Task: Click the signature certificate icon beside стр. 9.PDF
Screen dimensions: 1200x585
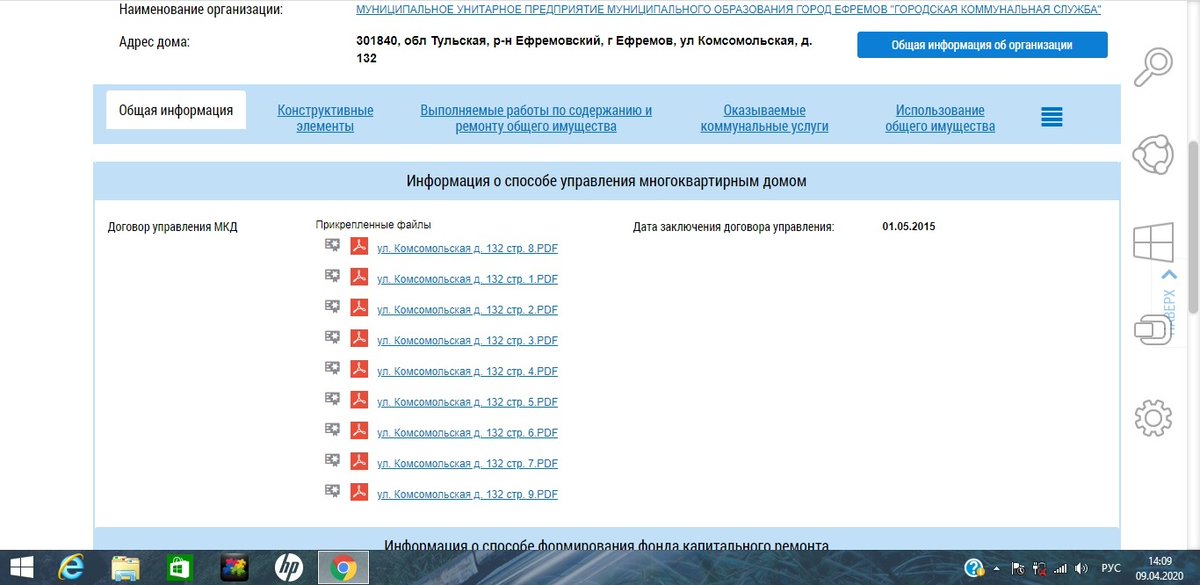Action: tap(332, 490)
